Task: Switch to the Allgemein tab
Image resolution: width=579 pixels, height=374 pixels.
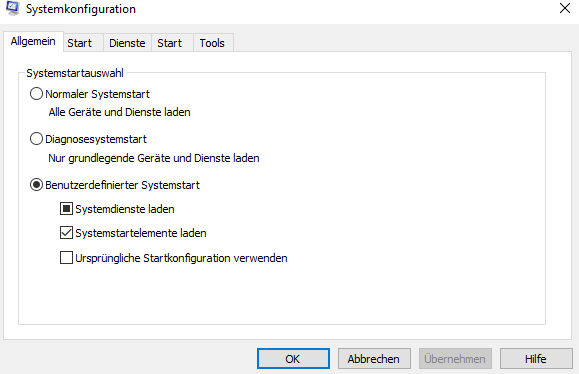Action: [33, 41]
